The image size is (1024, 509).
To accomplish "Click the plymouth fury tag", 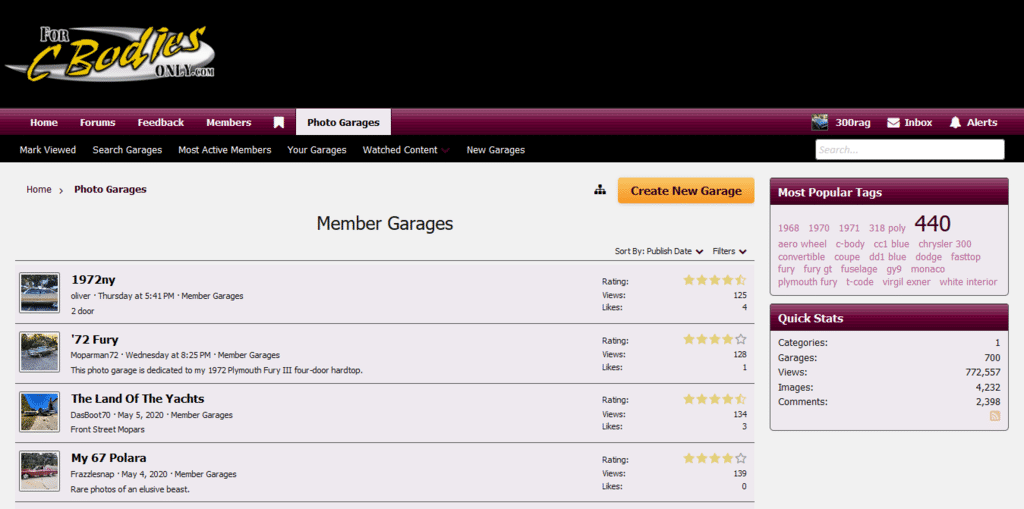I will tap(808, 282).
